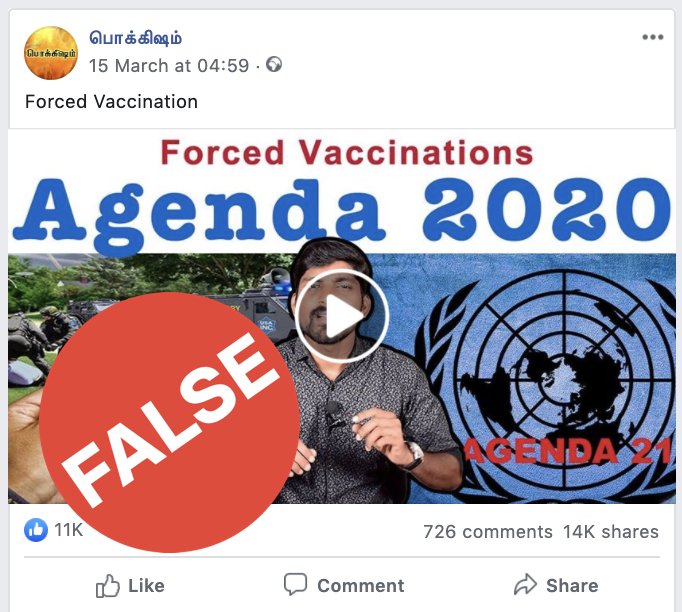Click the Agenda 2020 thumbnail title
Viewport: 682px width, 612px height.
341,212
